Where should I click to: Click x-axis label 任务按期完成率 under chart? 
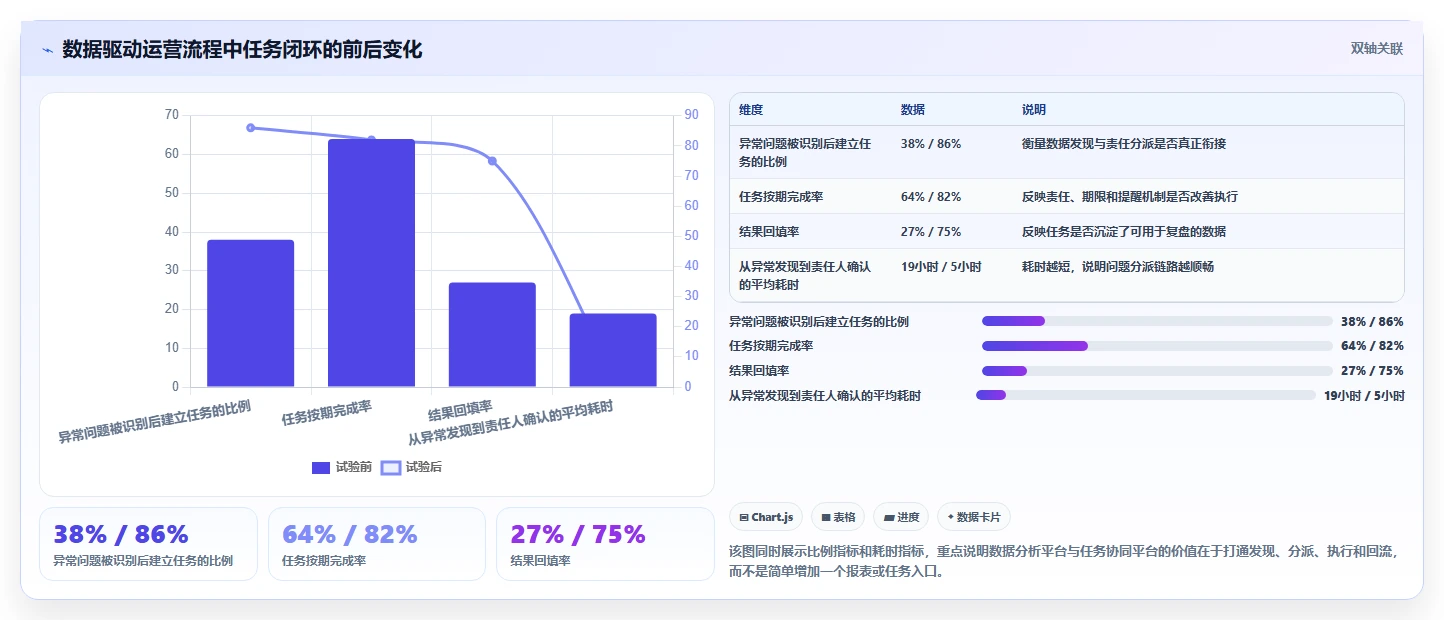pyautogui.click(x=327, y=413)
